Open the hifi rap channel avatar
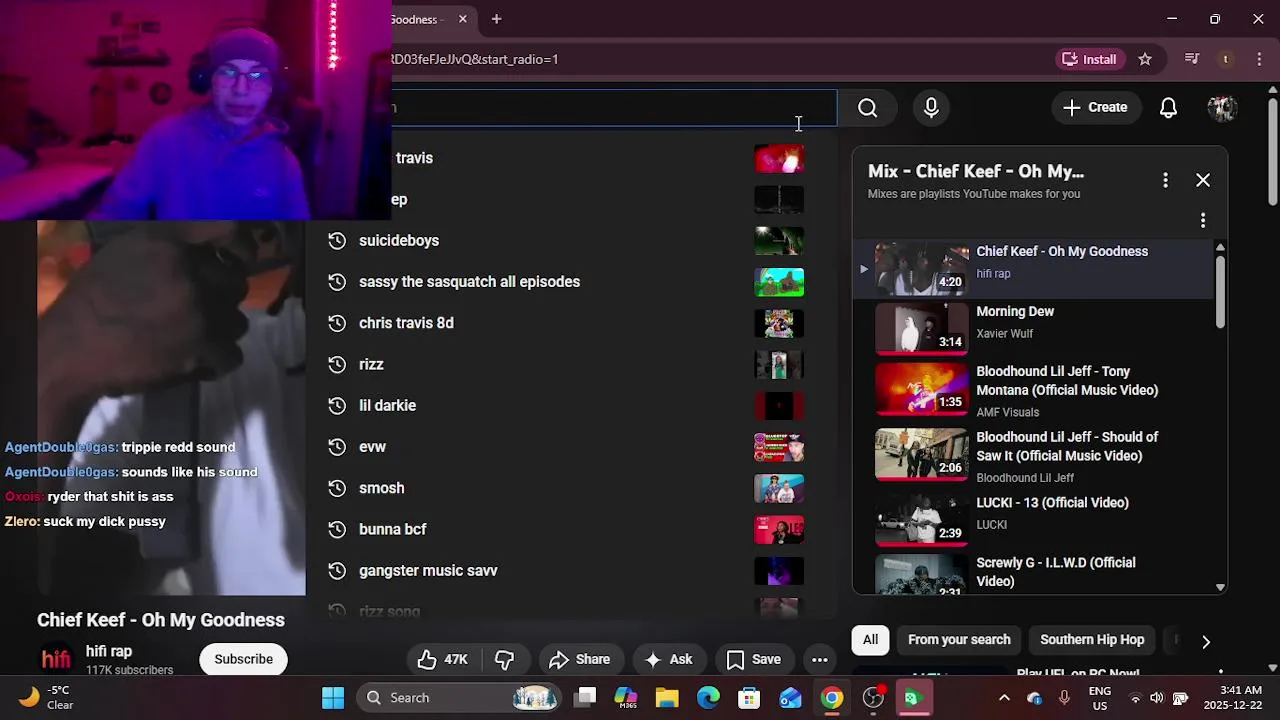Screen dimensions: 1280x720 56,660
